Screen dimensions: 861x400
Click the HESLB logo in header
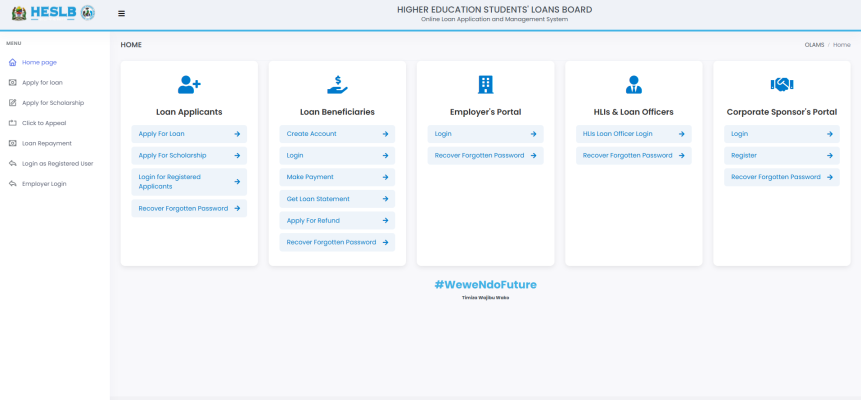(x=53, y=13)
